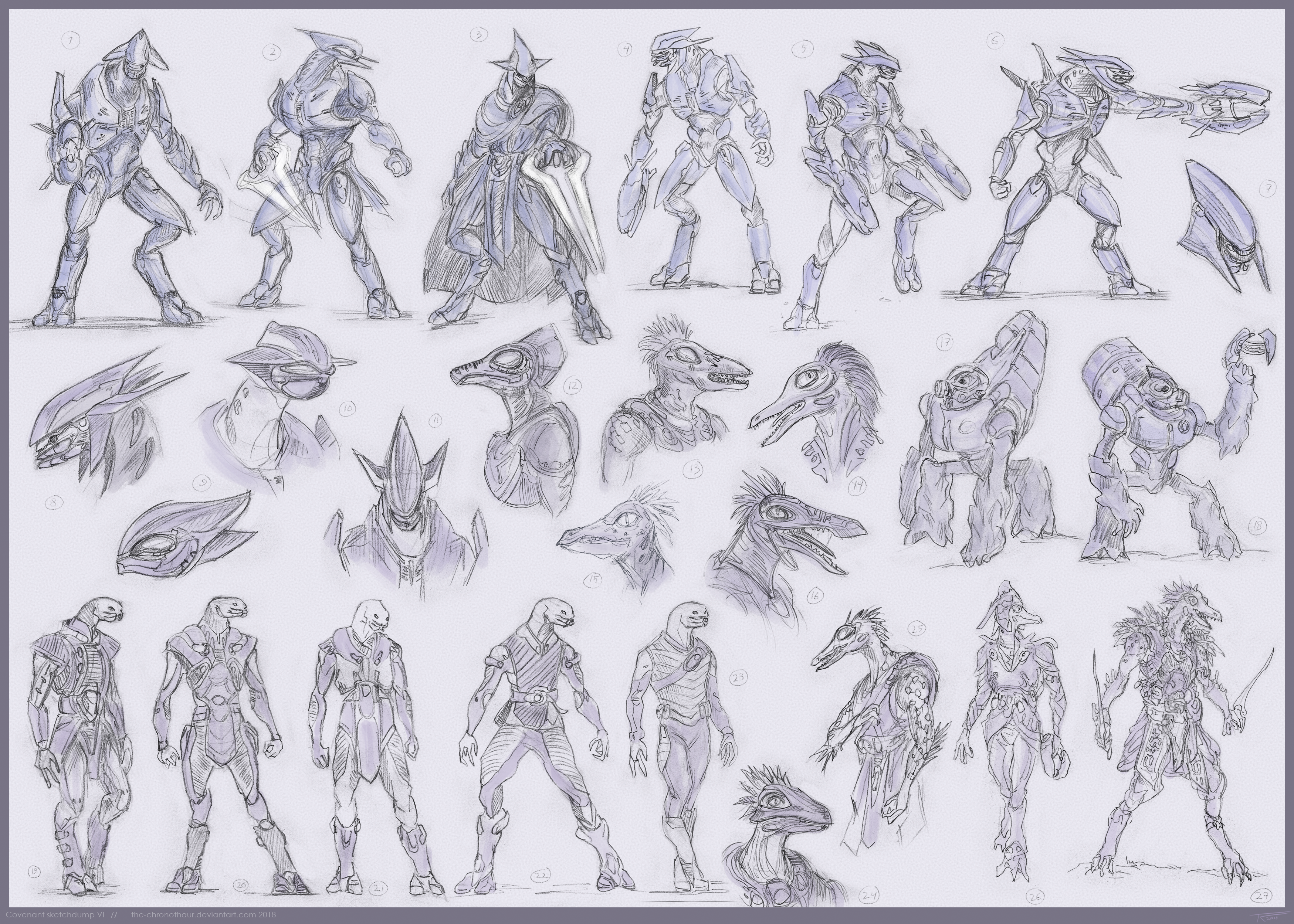Click the circled number 10 label
Screen dimensions: 1294x924
tap(347, 408)
